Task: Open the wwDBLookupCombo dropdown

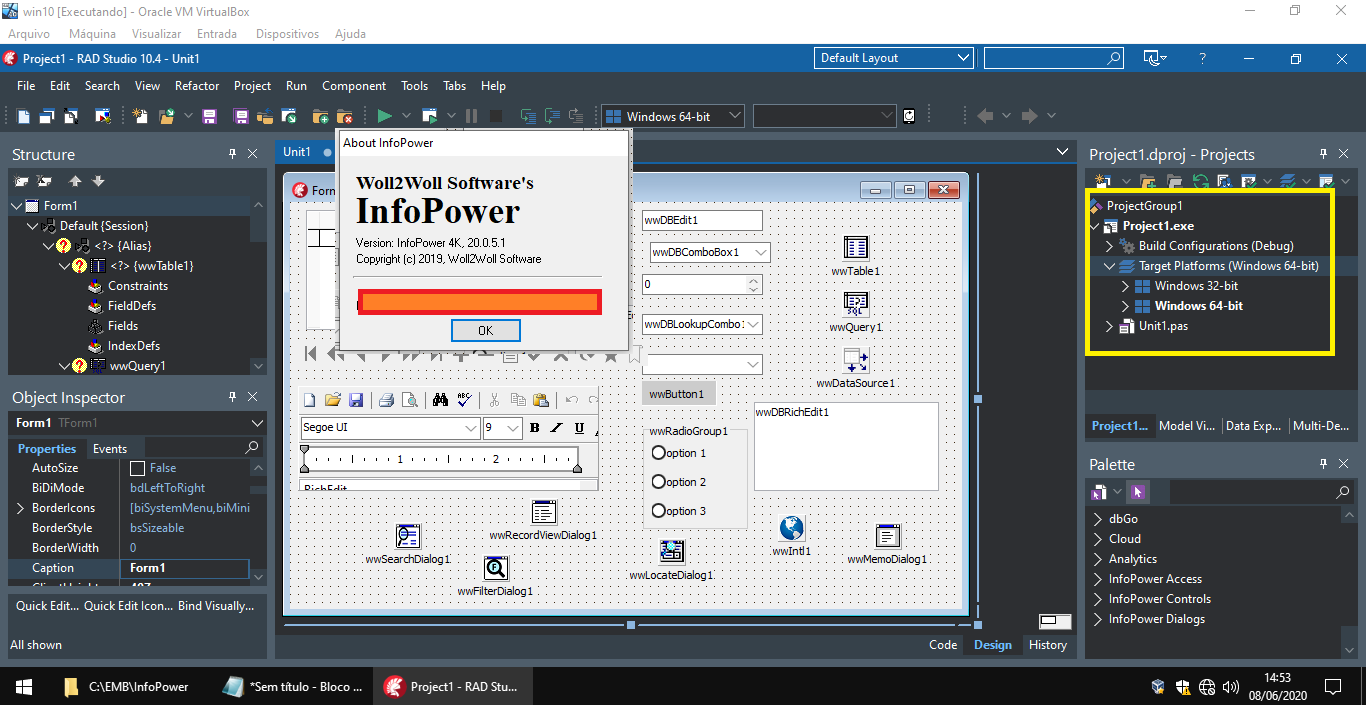Action: point(753,324)
